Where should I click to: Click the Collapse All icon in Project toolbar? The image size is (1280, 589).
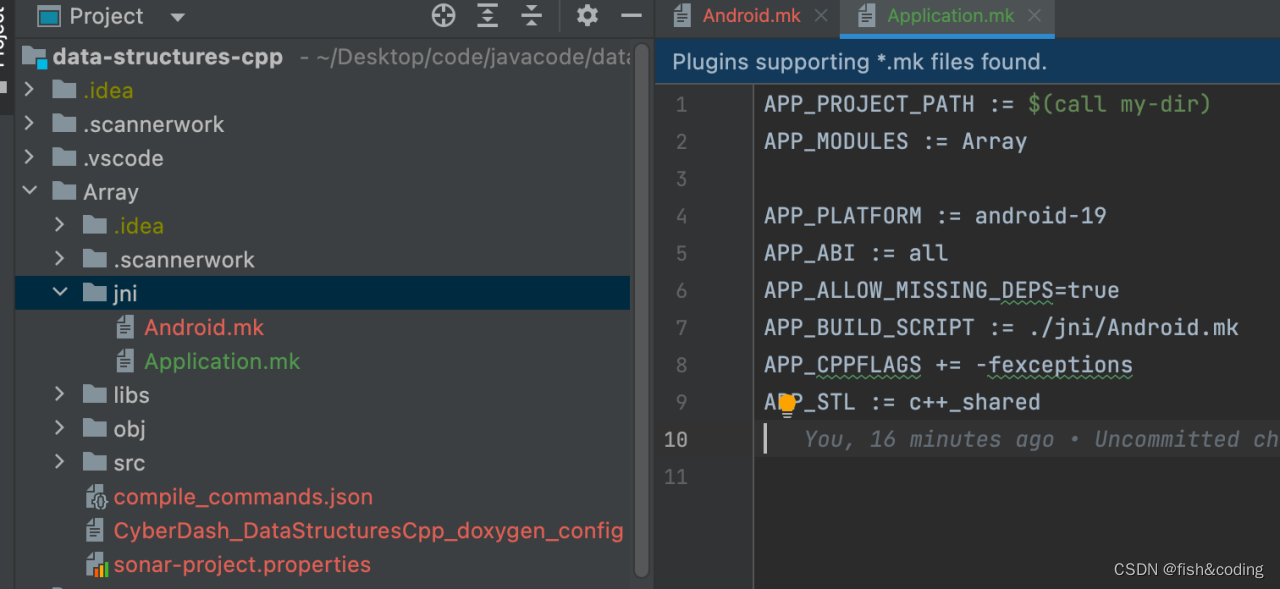[x=531, y=16]
